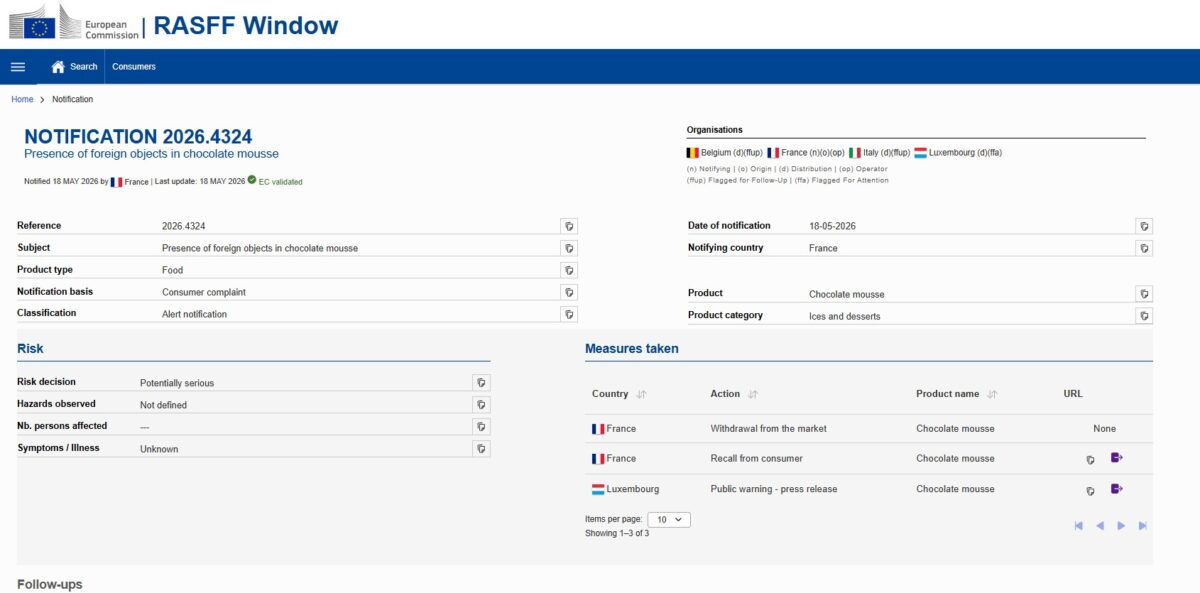
Task: Open the Consumers menu item
Action: pyautogui.click(x=134, y=67)
